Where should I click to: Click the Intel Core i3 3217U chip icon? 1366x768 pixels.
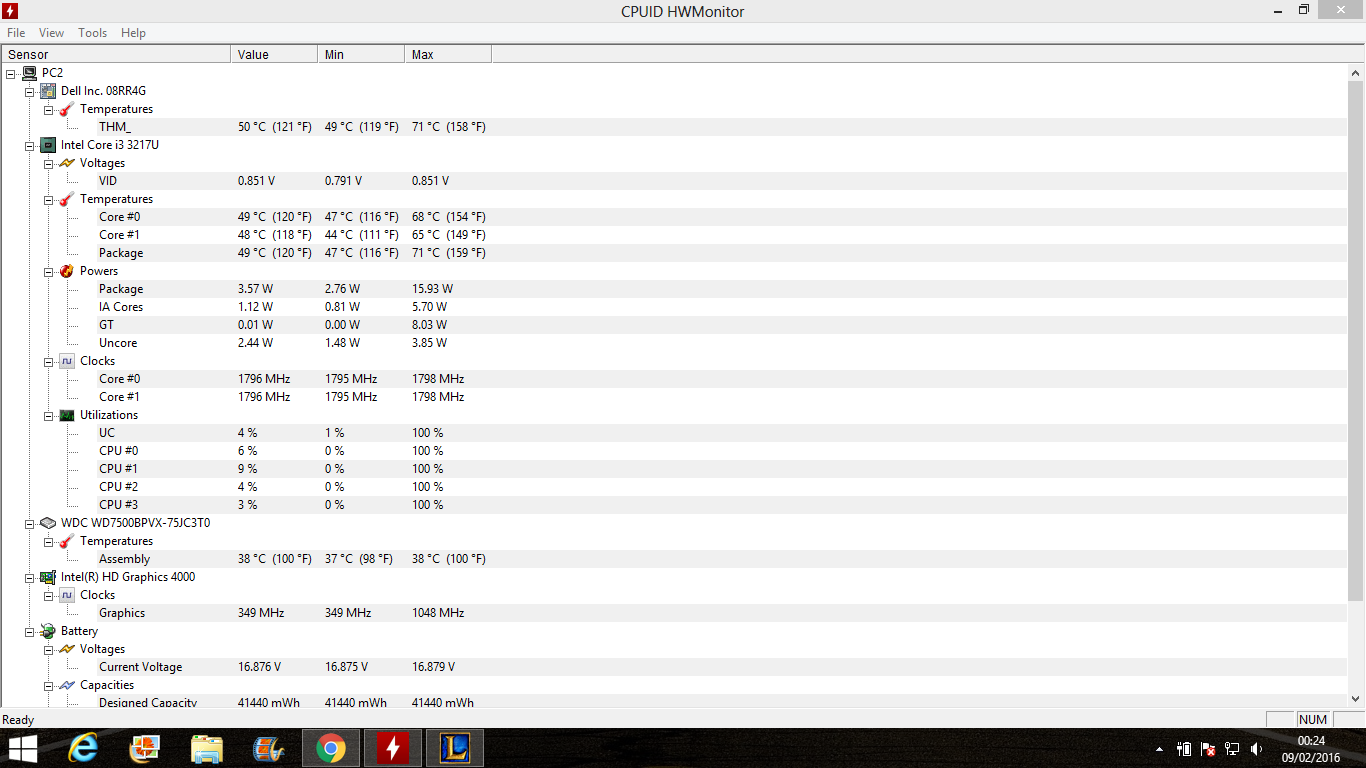pos(47,145)
